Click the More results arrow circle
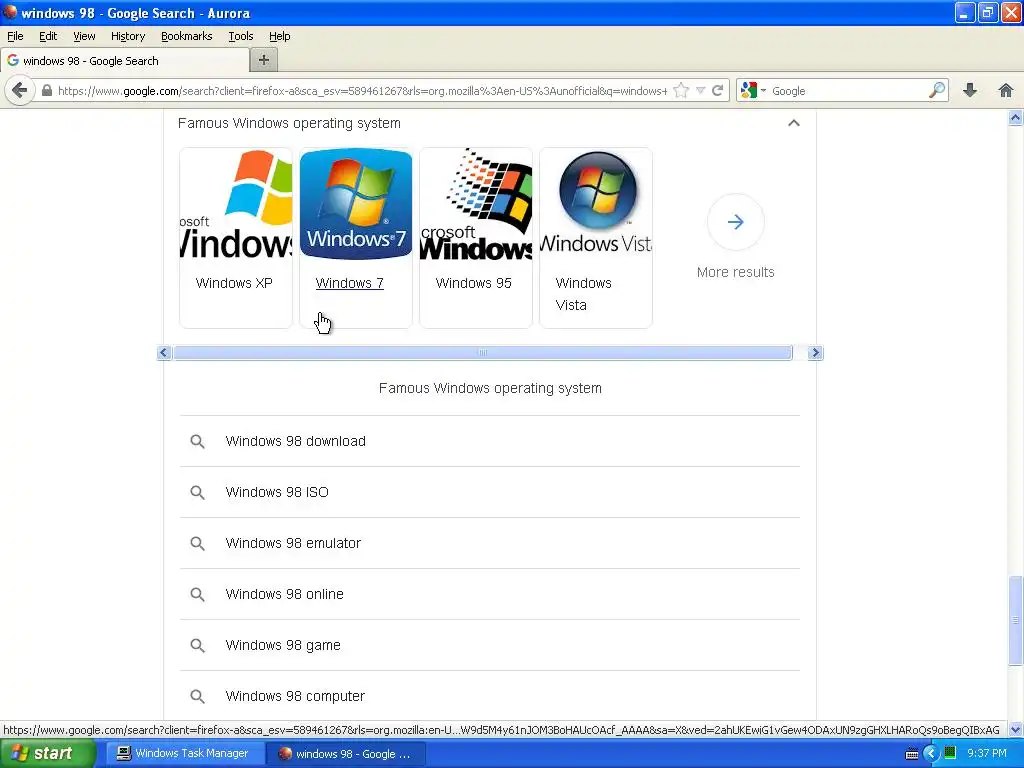1024x768 pixels. tap(735, 222)
